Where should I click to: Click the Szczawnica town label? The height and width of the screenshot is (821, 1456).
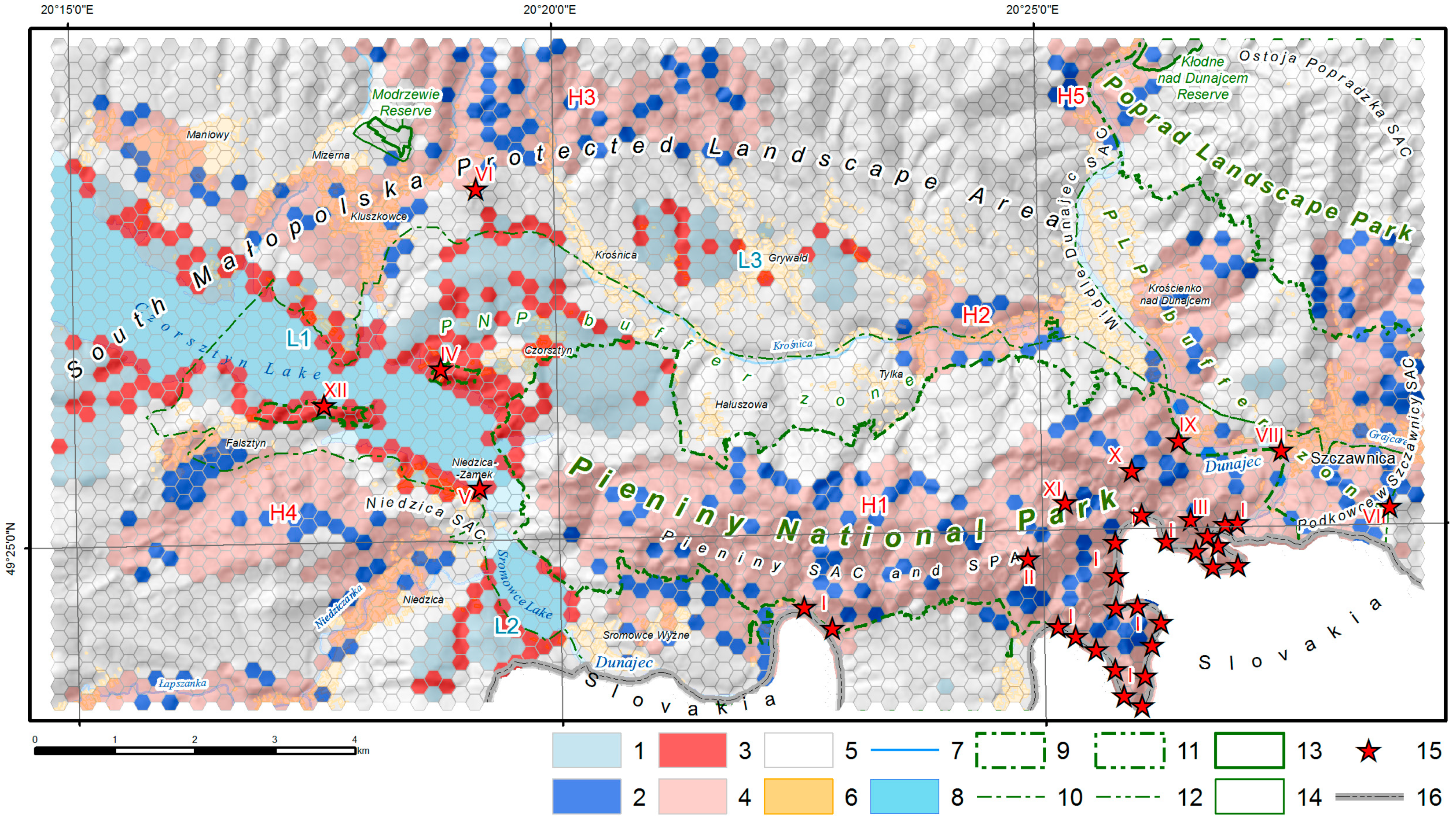click(x=1353, y=458)
